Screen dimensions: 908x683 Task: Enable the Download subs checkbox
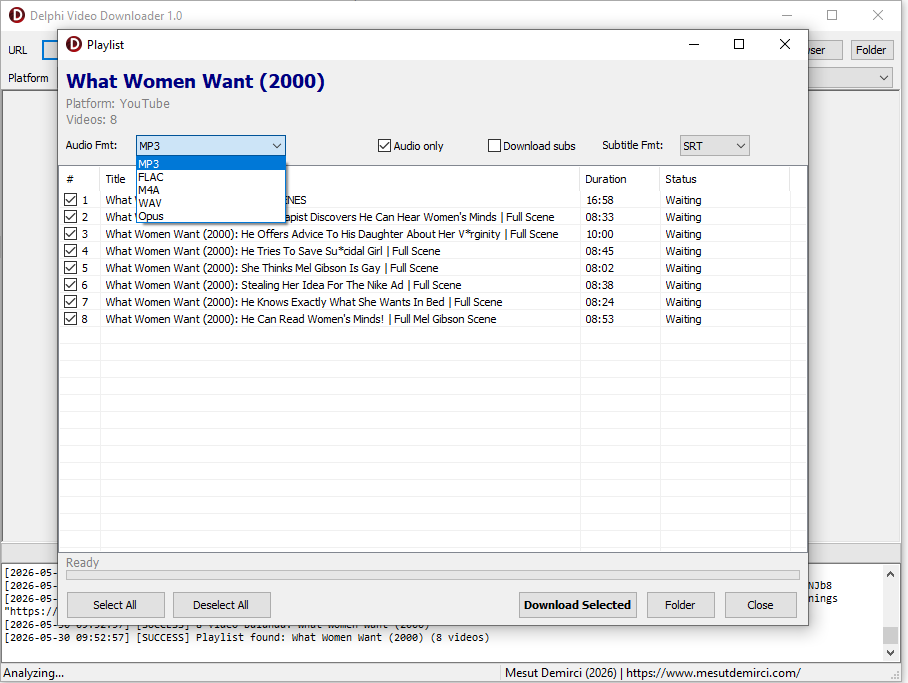532,146
